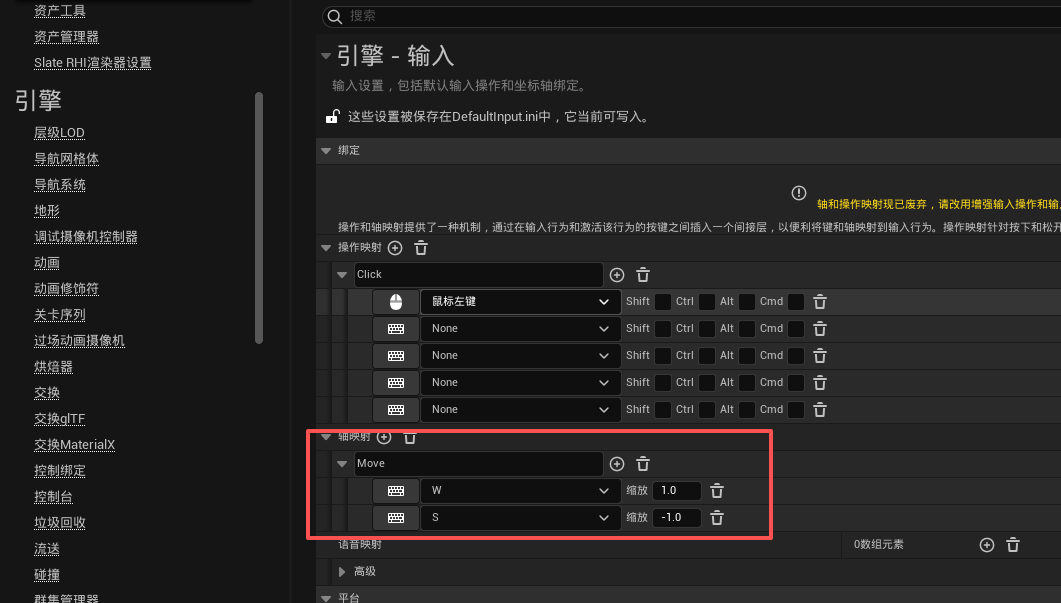Viewport: 1061px width, 603px height.
Task: Remove the W key binding with its trash icon
Action: (x=717, y=491)
